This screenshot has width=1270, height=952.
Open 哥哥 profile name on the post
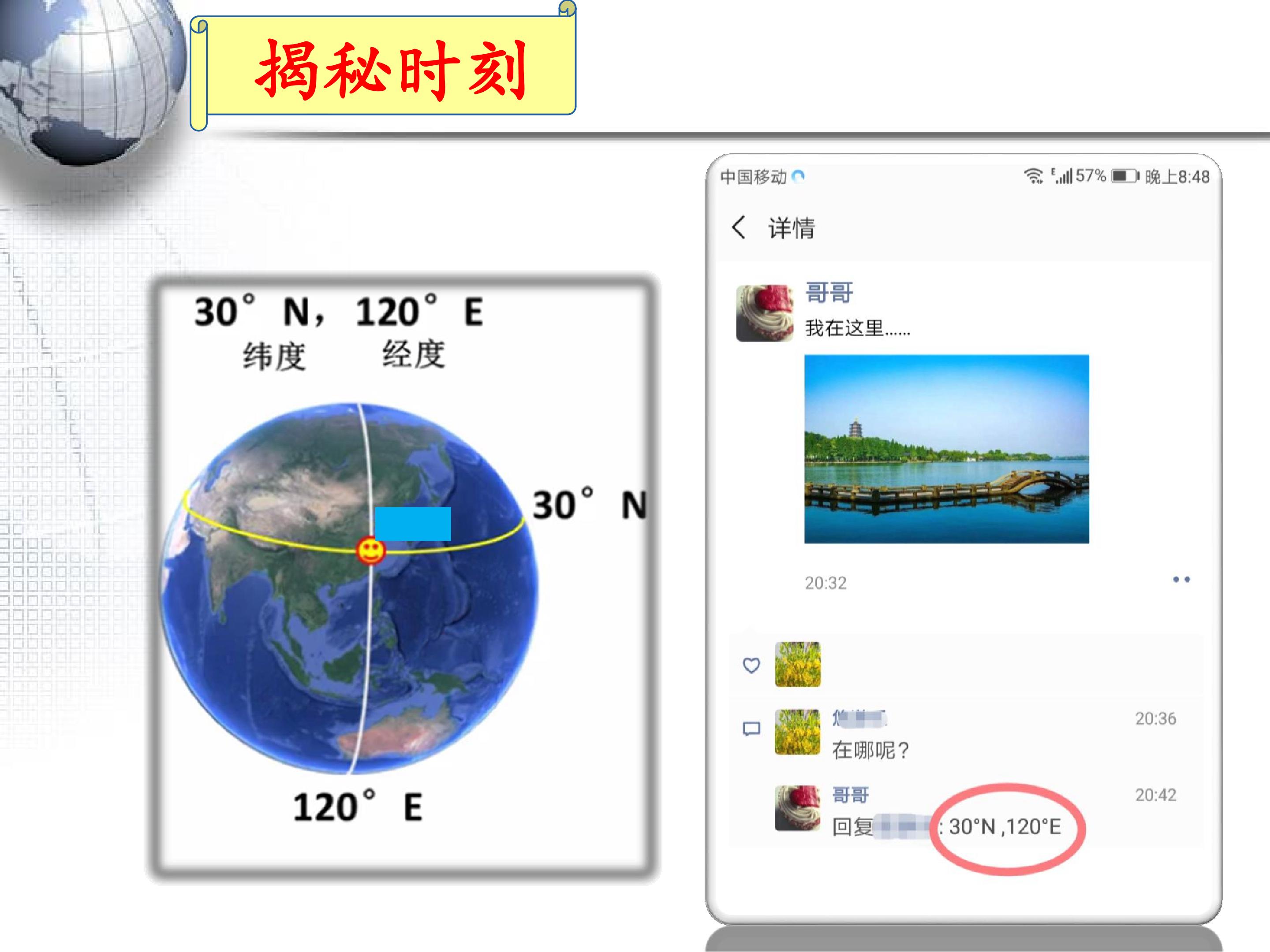coord(829,293)
